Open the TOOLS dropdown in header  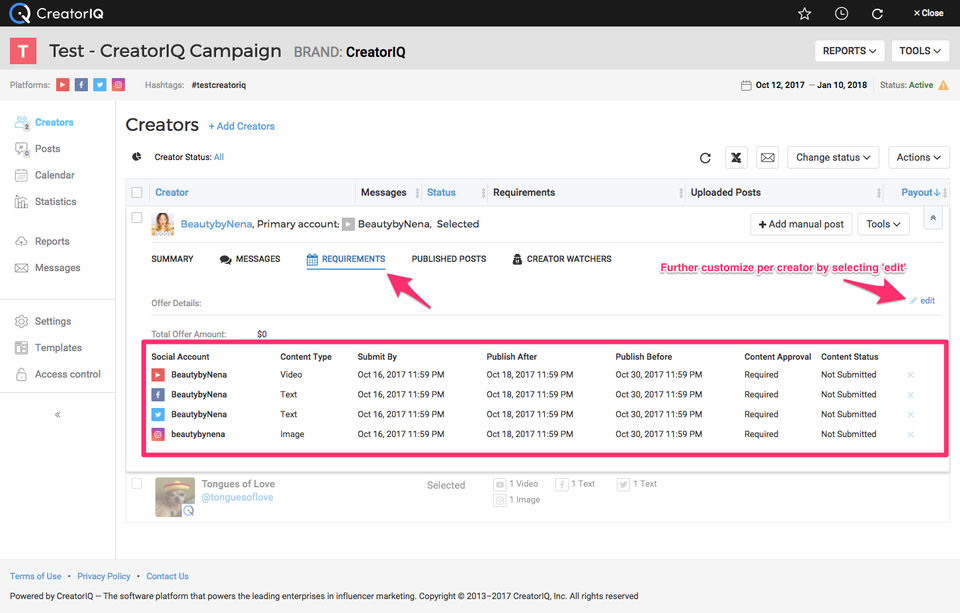pos(920,51)
